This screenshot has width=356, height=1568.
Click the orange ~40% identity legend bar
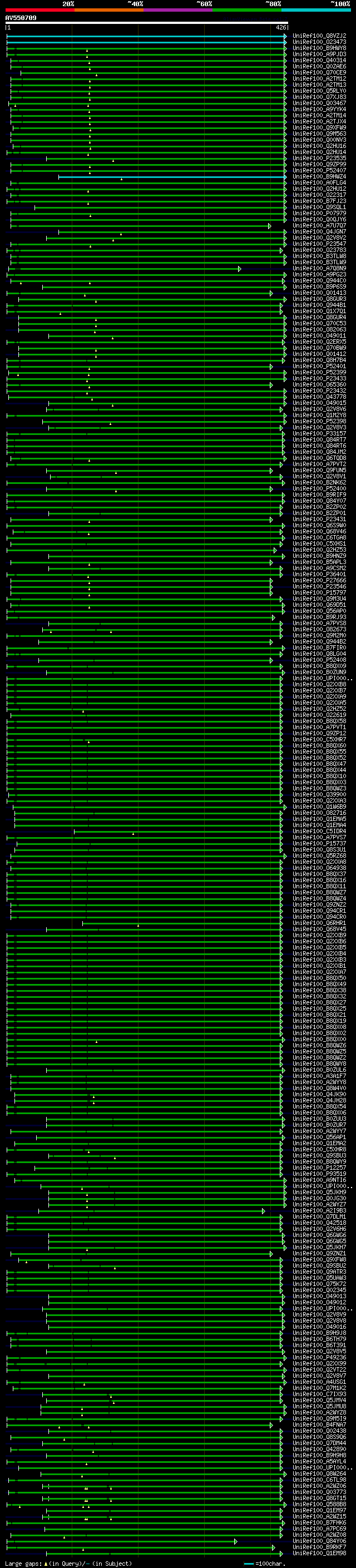coord(109,10)
